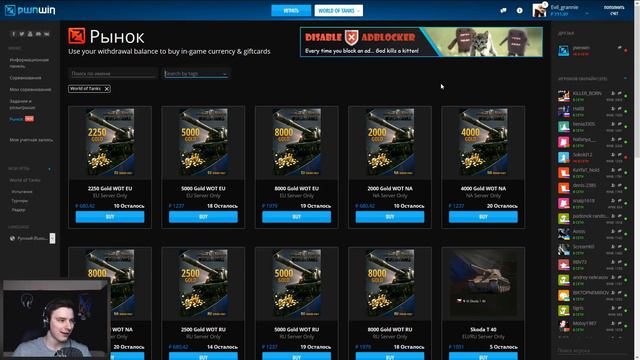Open the Турниры sidebar sub-item
The height and width of the screenshot is (360, 640).
point(20,201)
